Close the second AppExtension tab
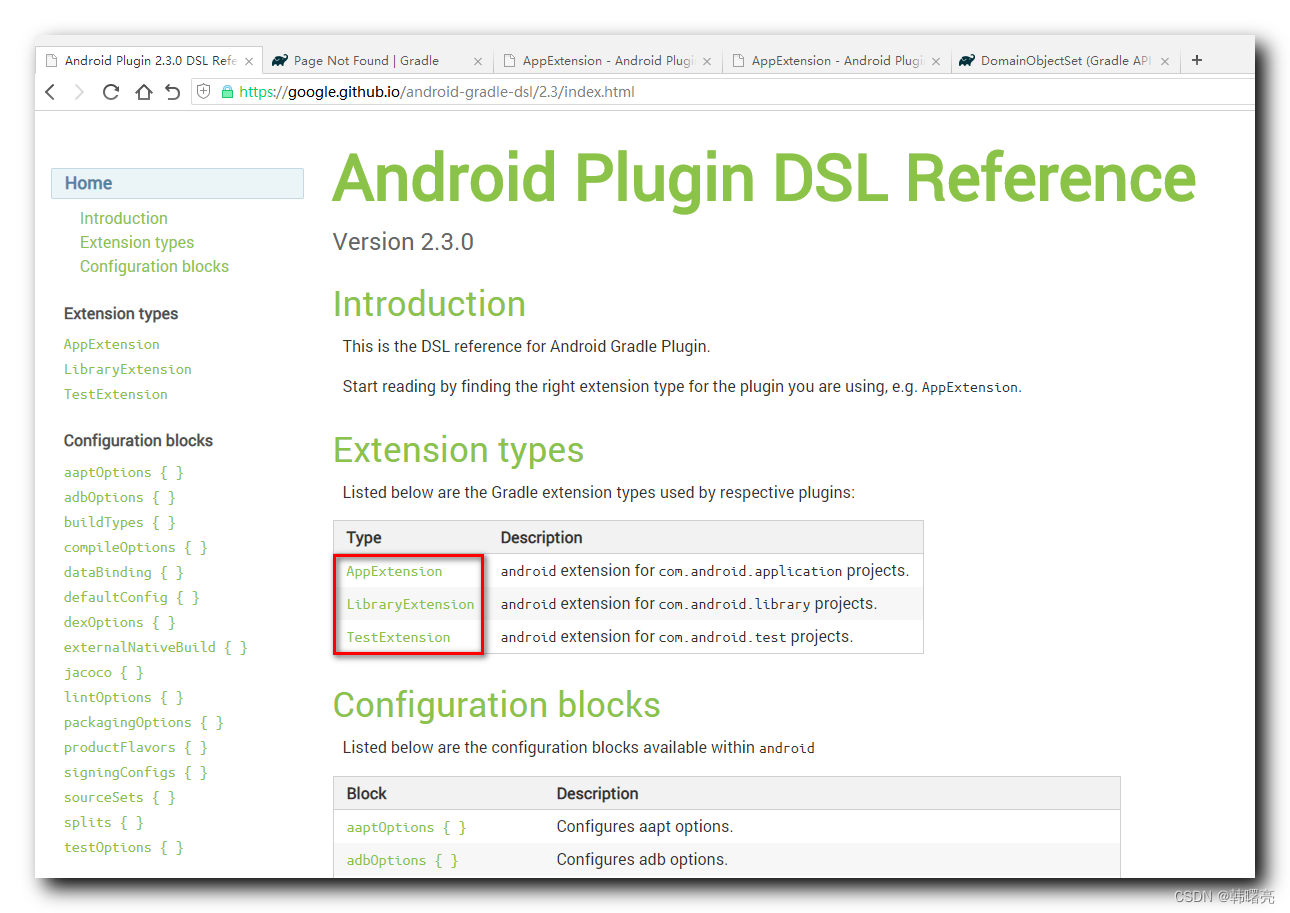1290x913 pixels. [x=936, y=61]
